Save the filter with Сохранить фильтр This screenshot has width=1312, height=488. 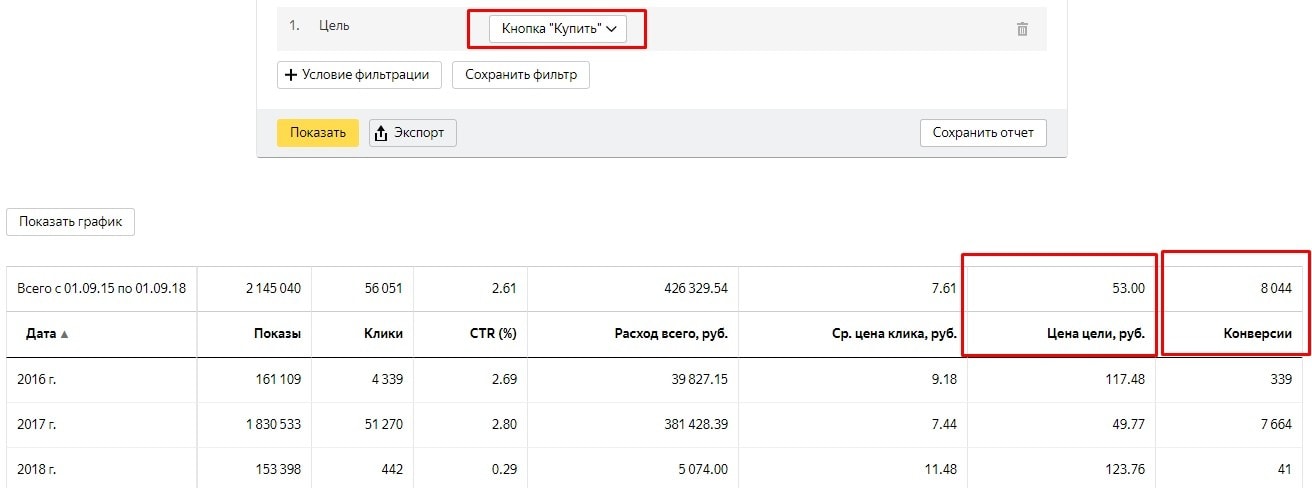521,75
